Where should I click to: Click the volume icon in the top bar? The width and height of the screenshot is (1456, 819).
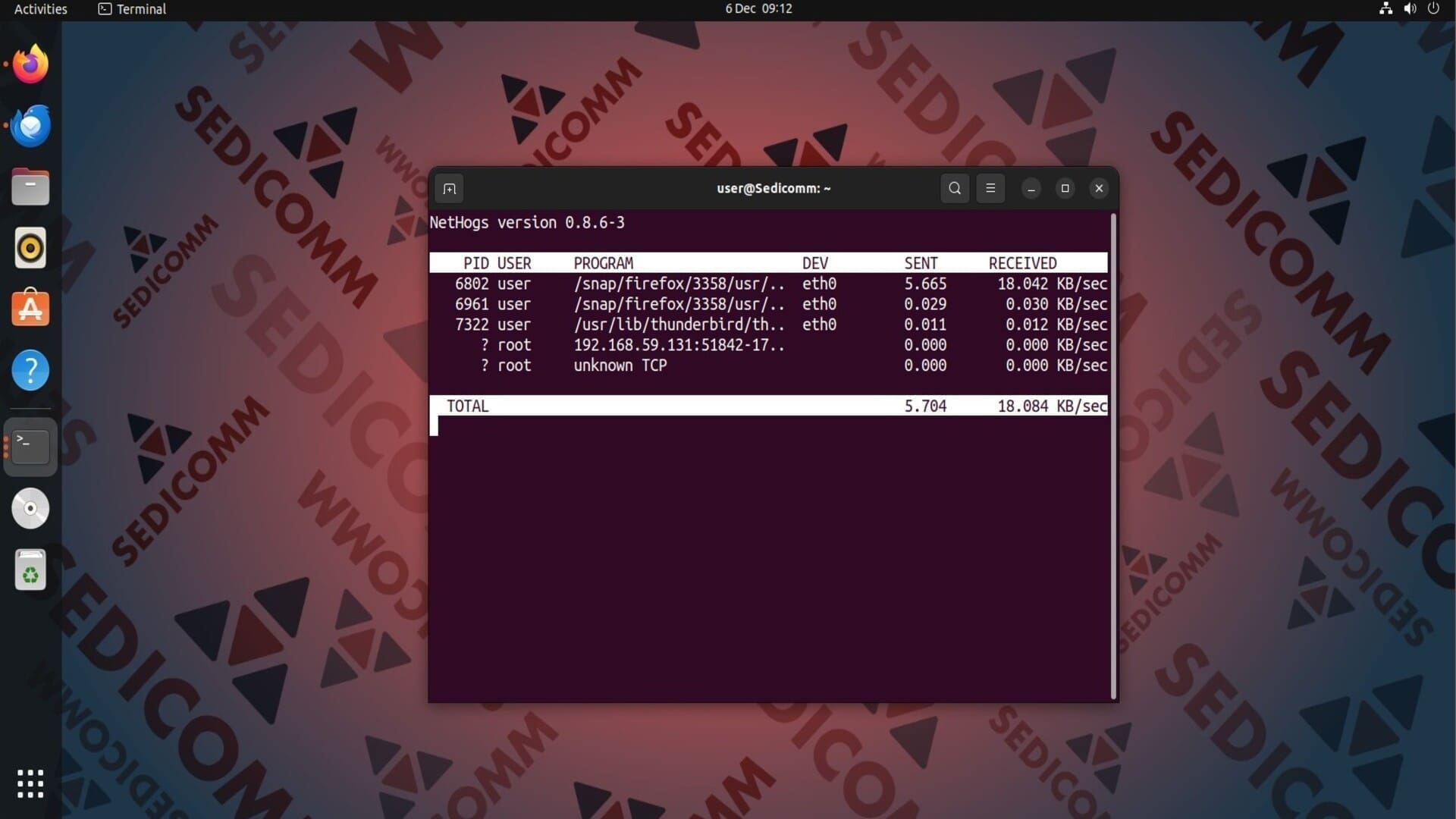(x=1410, y=9)
